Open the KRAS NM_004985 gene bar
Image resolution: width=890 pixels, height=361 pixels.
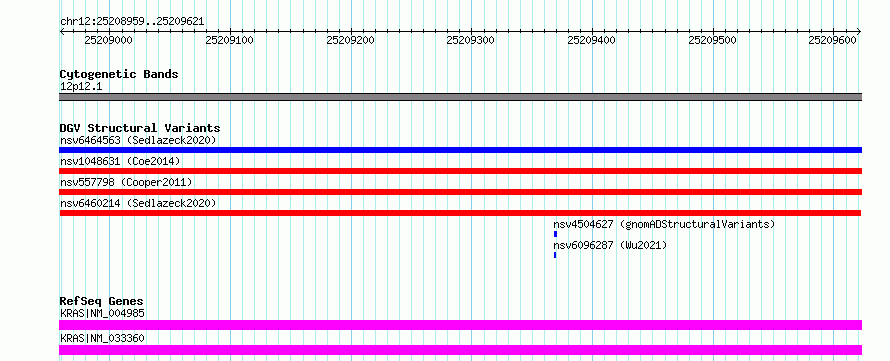click(x=460, y=325)
